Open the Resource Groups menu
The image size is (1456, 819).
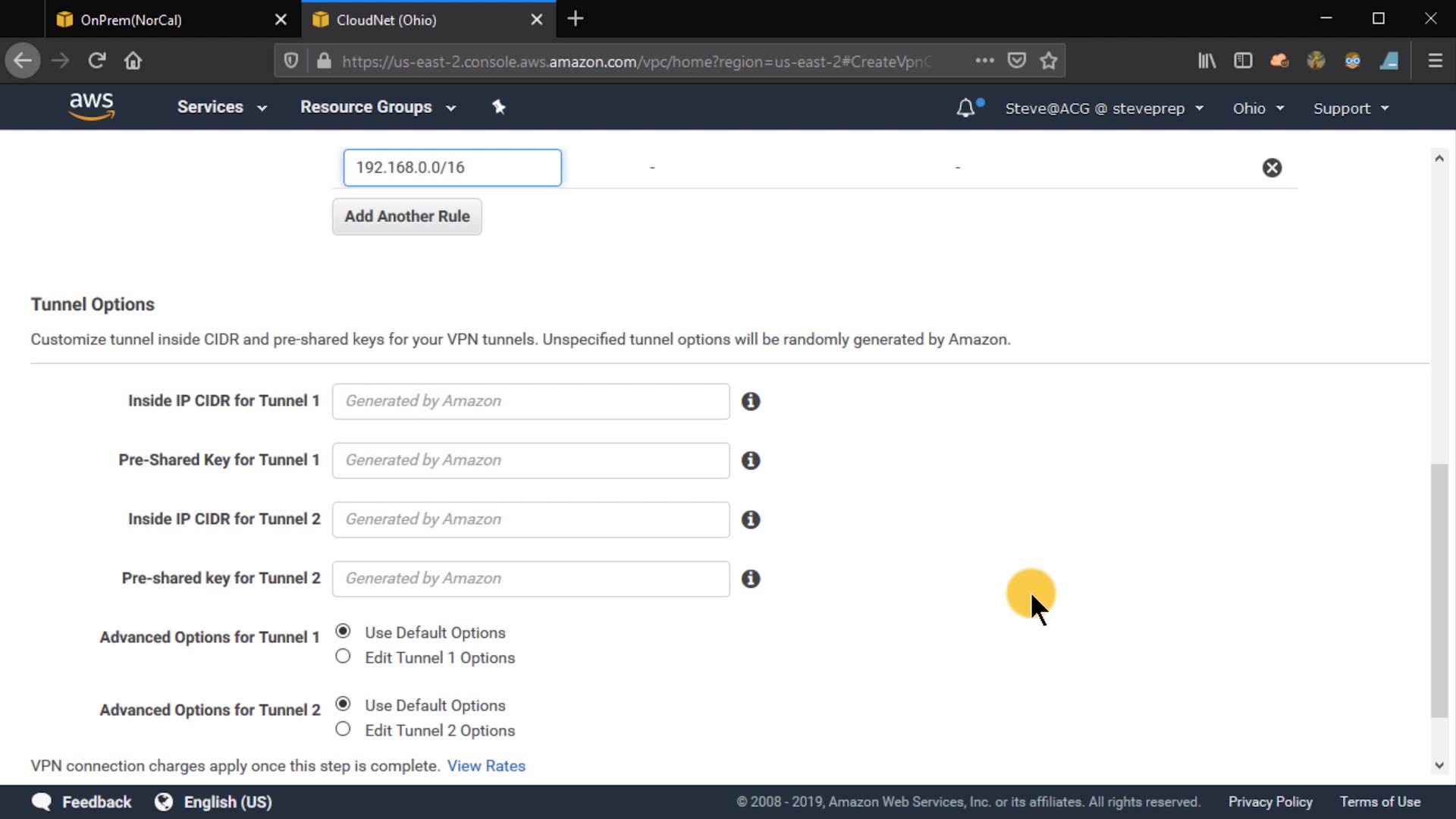tap(378, 107)
